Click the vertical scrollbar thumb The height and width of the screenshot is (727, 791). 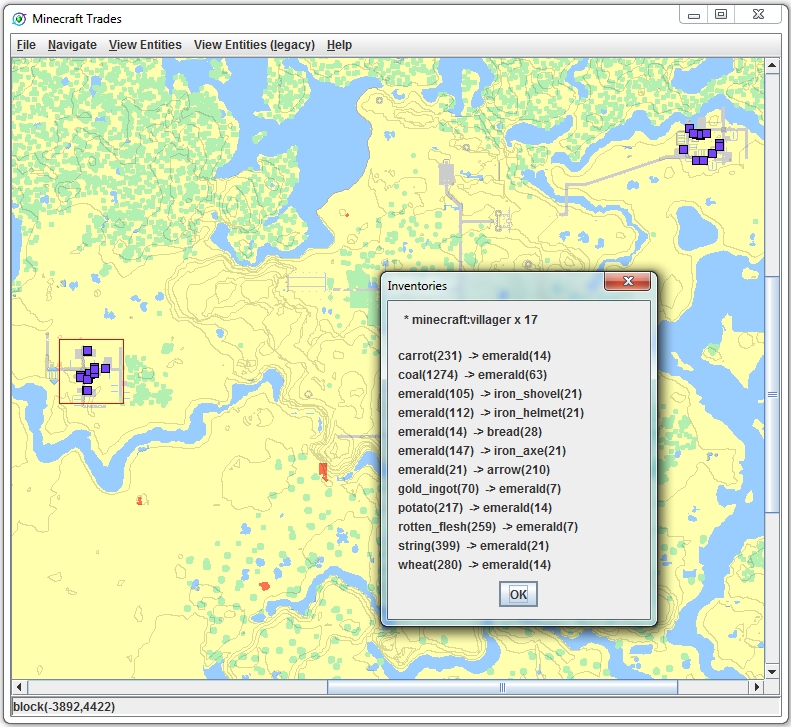point(772,395)
